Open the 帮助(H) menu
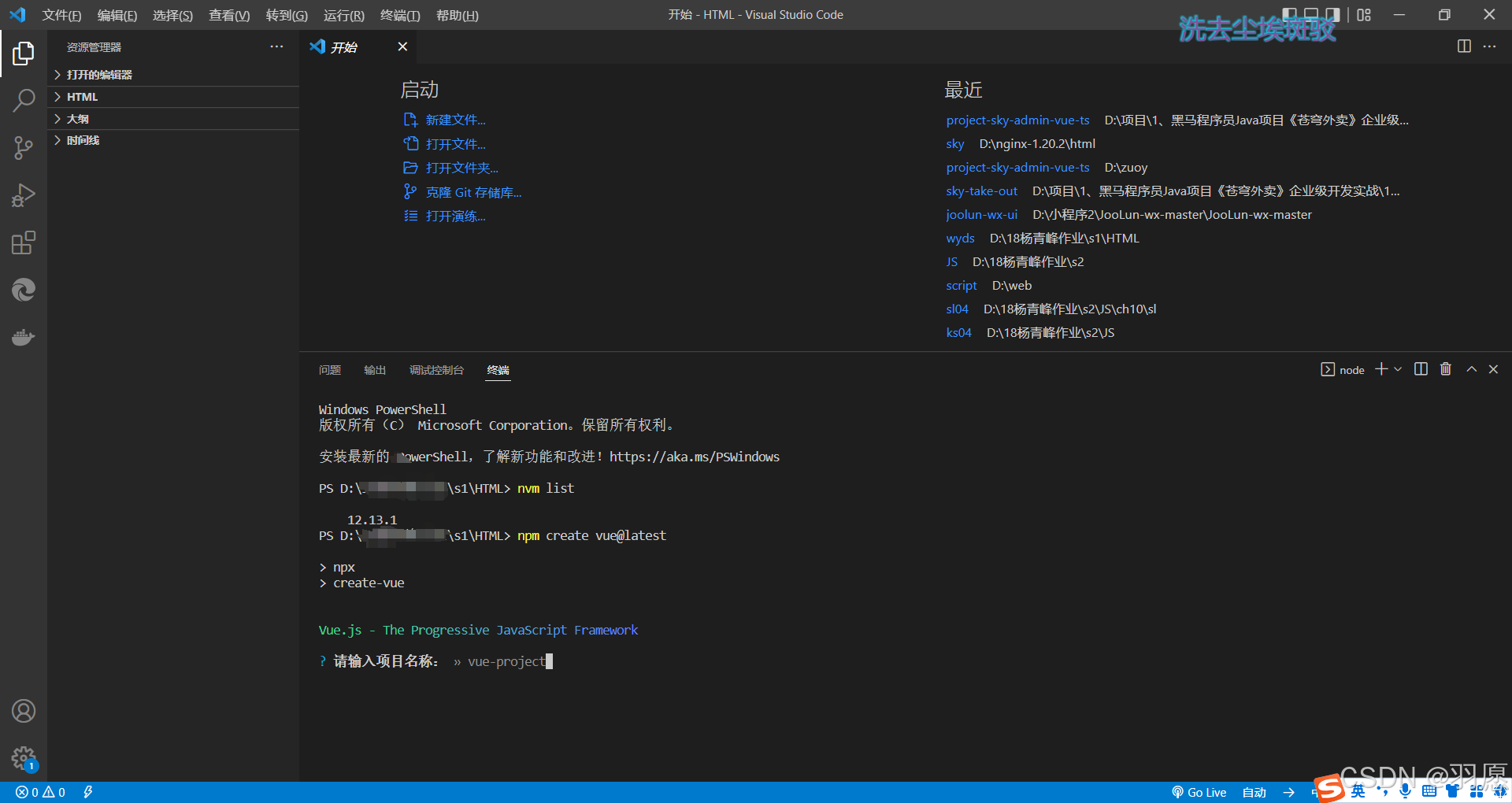This screenshot has width=1512, height=803. point(458,15)
